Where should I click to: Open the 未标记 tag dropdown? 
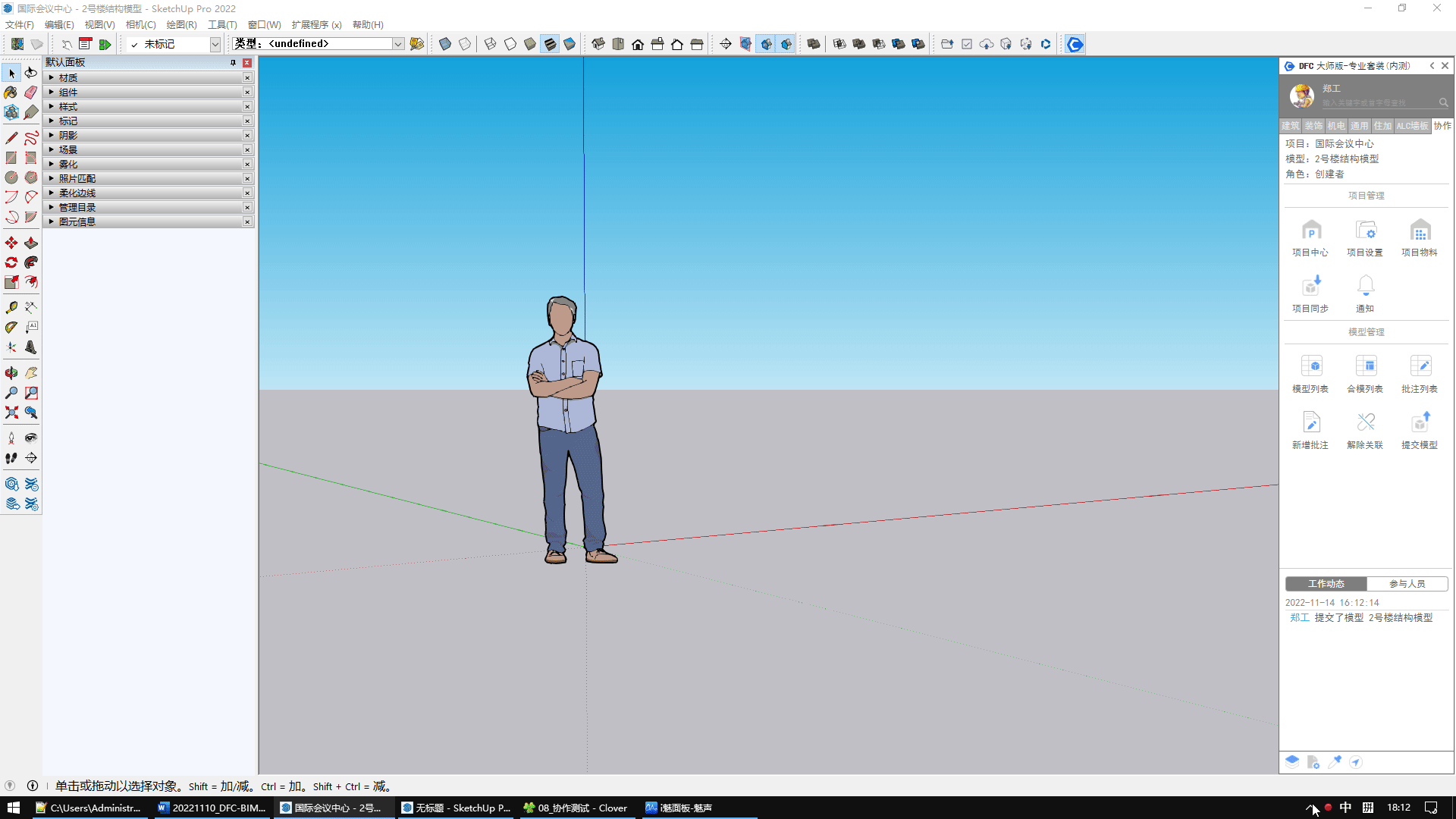215,44
